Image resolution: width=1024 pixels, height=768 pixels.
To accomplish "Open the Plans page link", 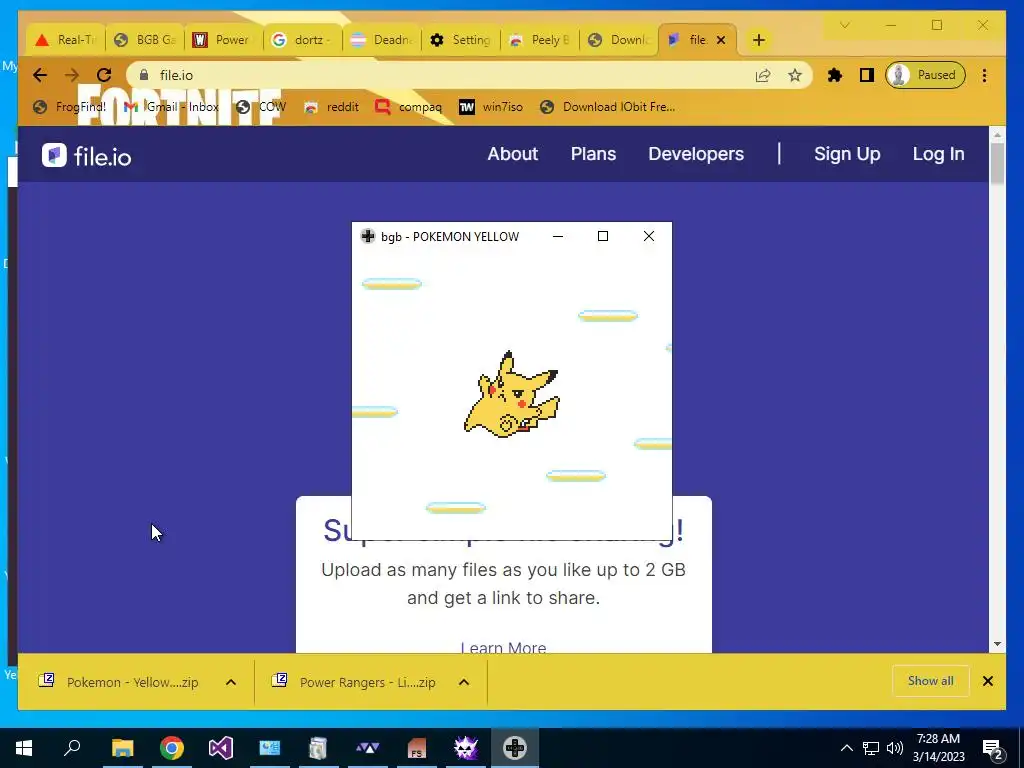I will (x=593, y=154).
